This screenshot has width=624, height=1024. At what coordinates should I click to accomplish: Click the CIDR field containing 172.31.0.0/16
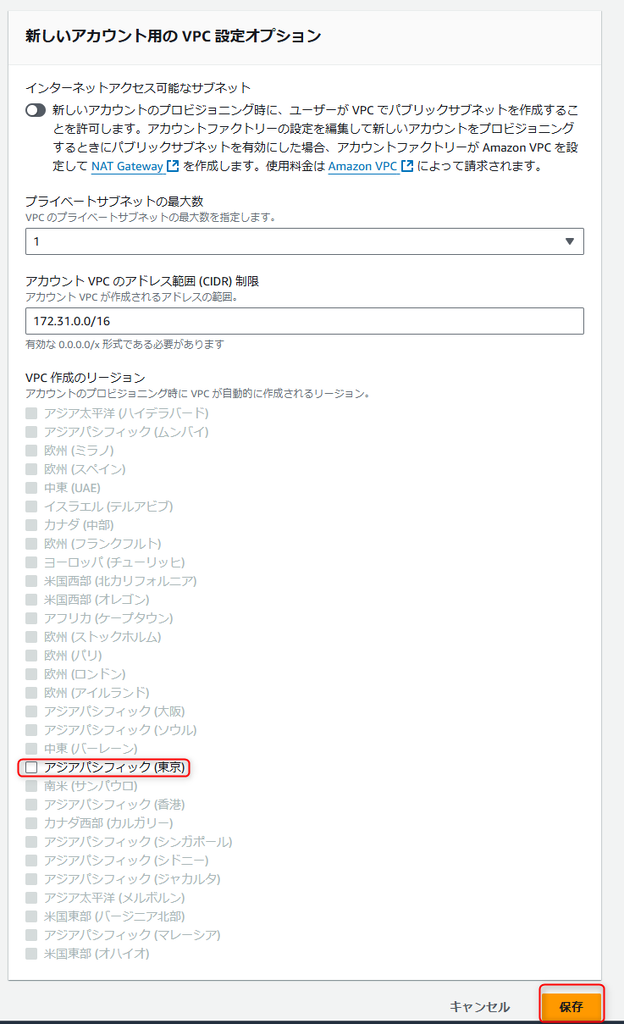304,321
